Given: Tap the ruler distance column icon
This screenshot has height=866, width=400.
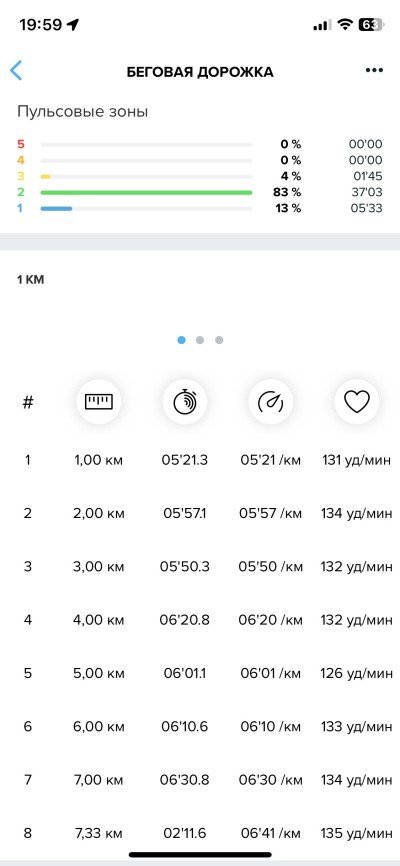Looking at the screenshot, I should 99,402.
